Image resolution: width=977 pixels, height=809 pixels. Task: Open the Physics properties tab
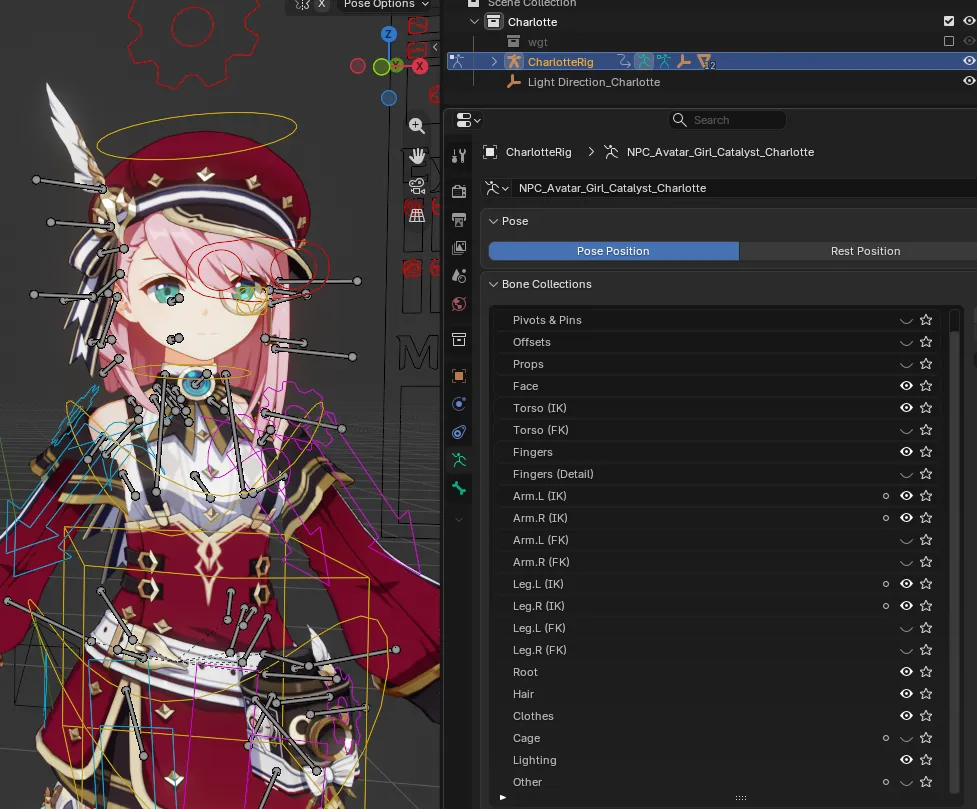(x=459, y=404)
